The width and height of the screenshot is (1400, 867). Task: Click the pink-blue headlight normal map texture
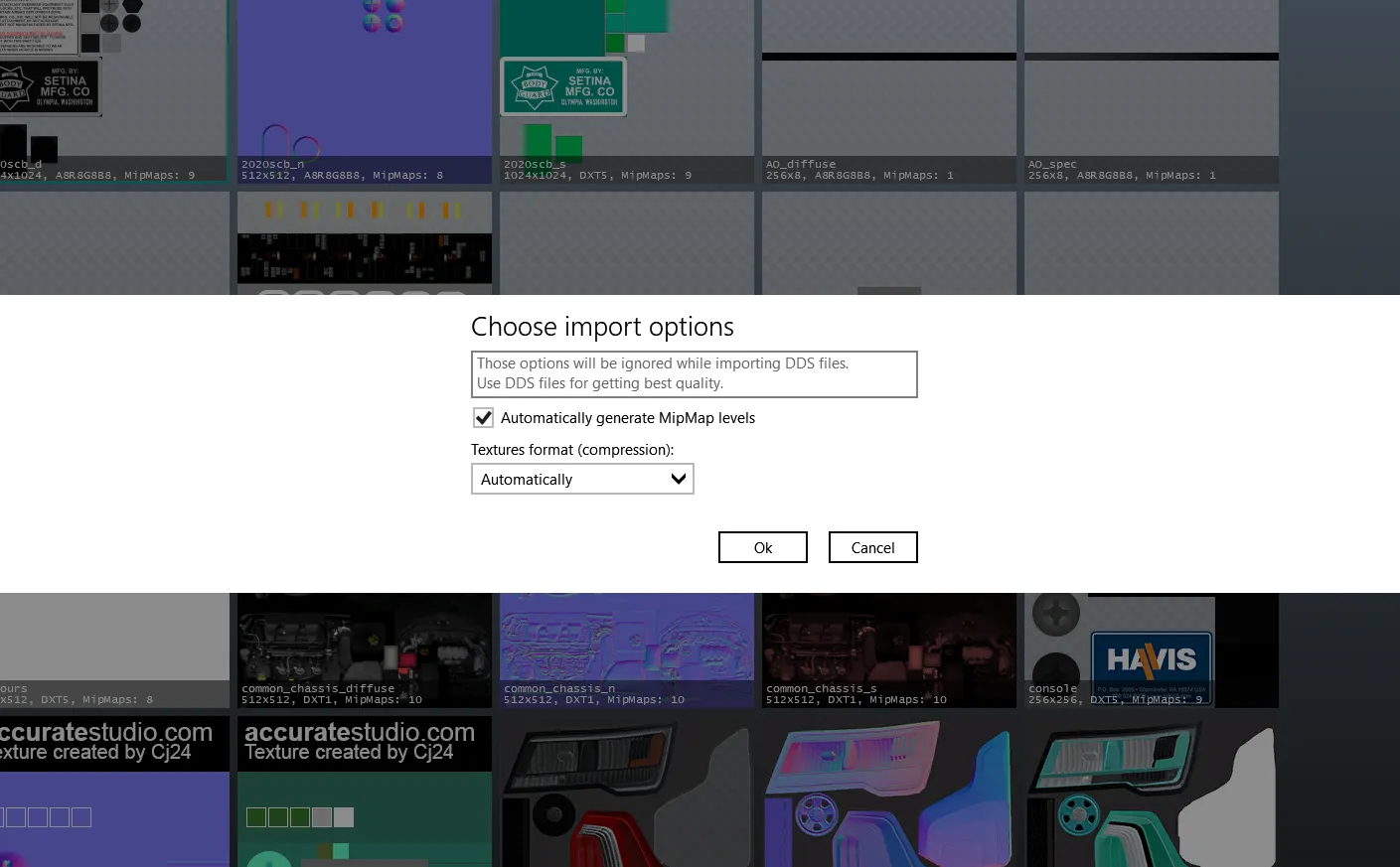pyautogui.click(x=888, y=795)
